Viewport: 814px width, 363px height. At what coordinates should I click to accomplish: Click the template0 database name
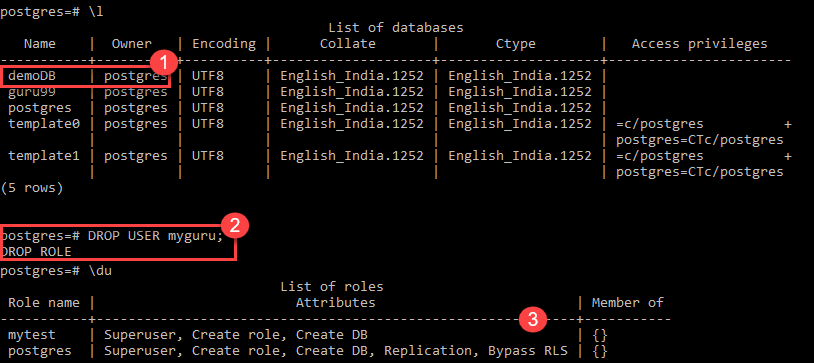point(44,124)
